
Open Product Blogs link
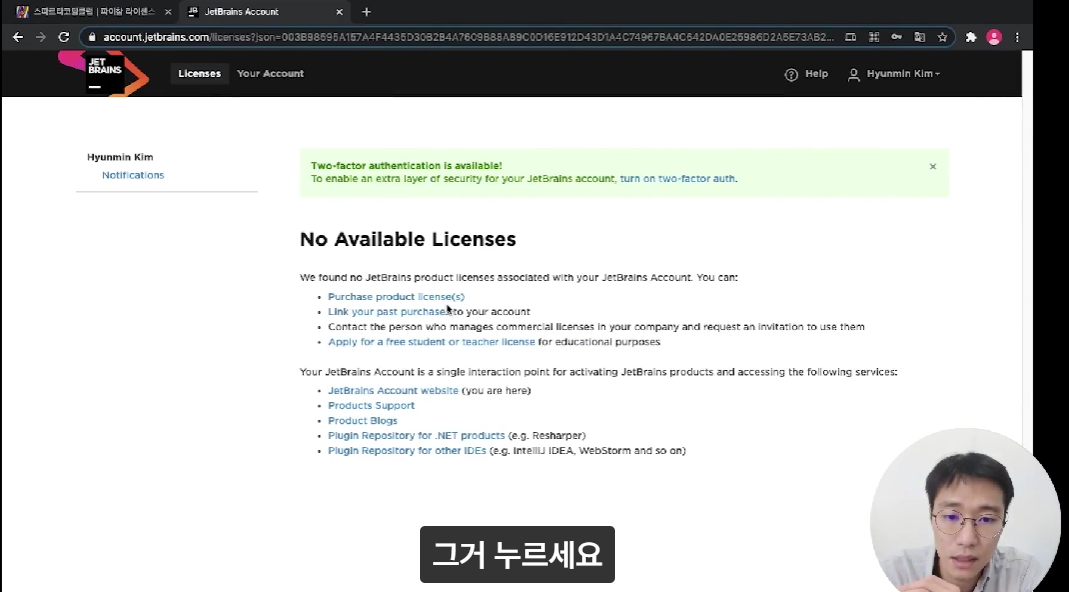(x=363, y=421)
